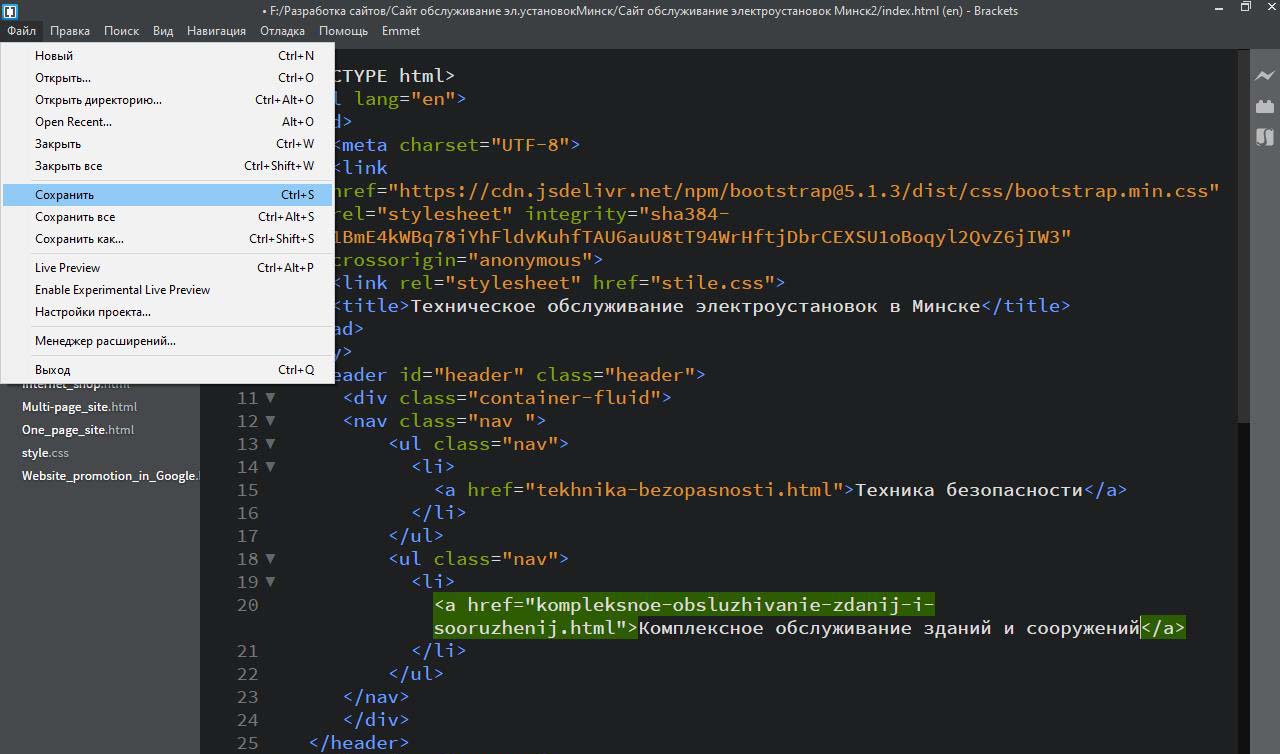Open the Emmet menu
This screenshot has width=1280, height=754.
tap(400, 31)
